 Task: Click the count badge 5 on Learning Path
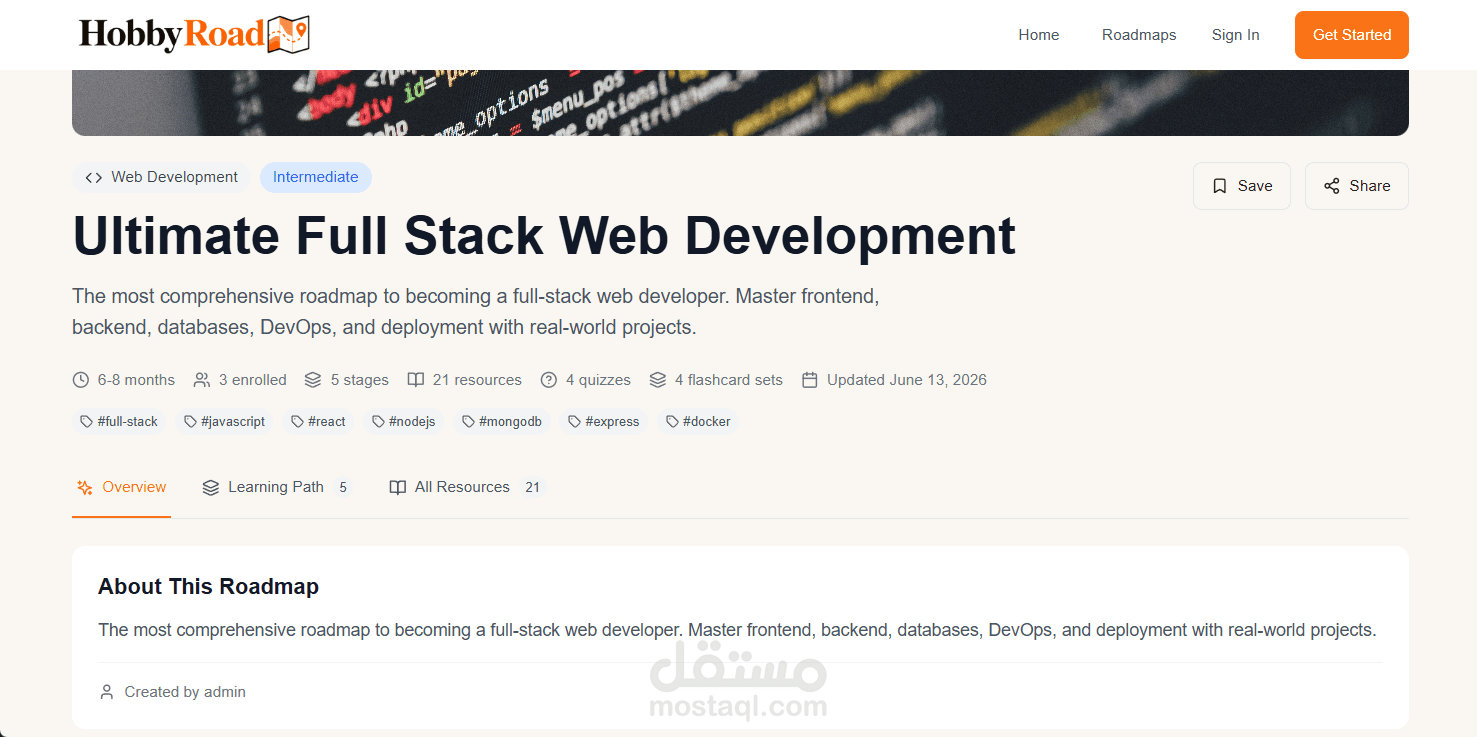(x=343, y=487)
